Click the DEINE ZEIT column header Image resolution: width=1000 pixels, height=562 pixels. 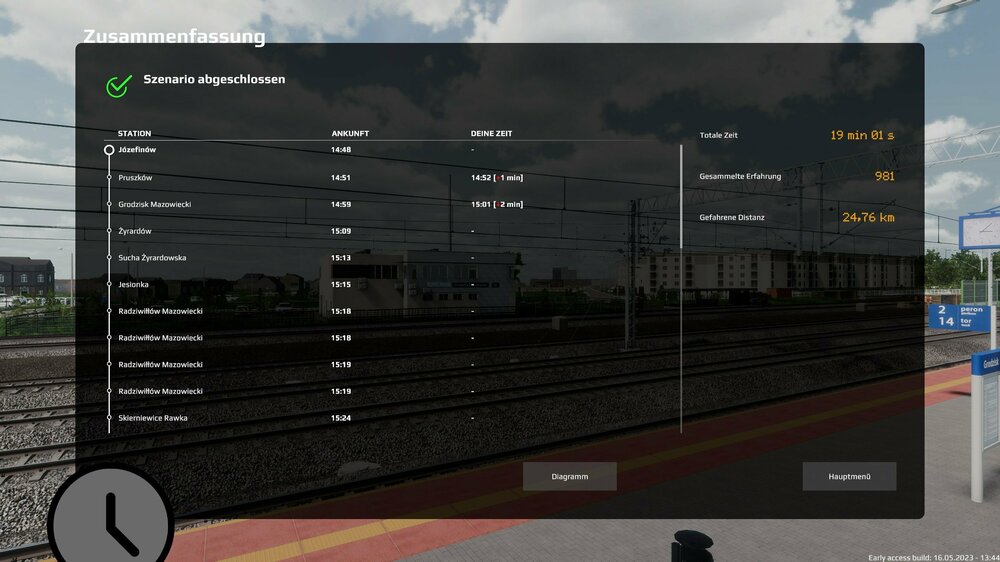pyautogui.click(x=492, y=133)
